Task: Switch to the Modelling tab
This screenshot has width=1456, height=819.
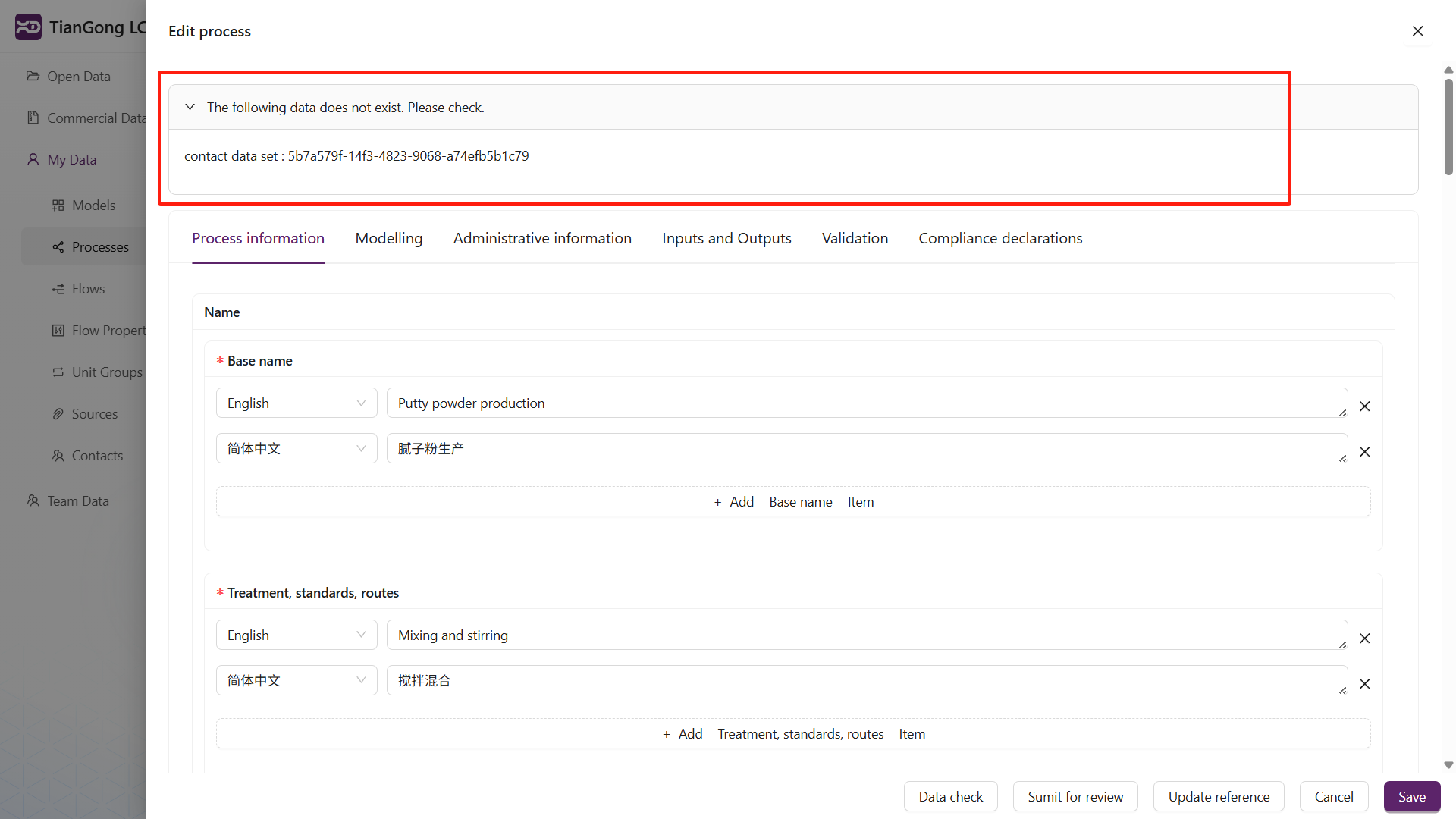Action: [388, 238]
